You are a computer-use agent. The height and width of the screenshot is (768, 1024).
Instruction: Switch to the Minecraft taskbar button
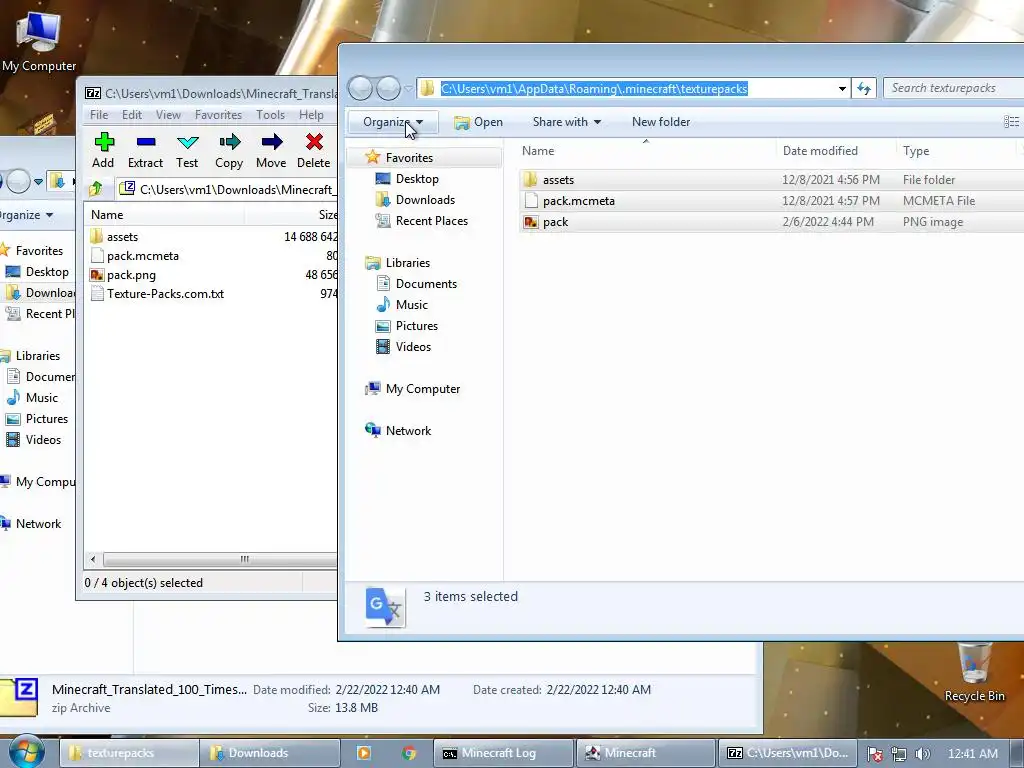[x=645, y=753]
